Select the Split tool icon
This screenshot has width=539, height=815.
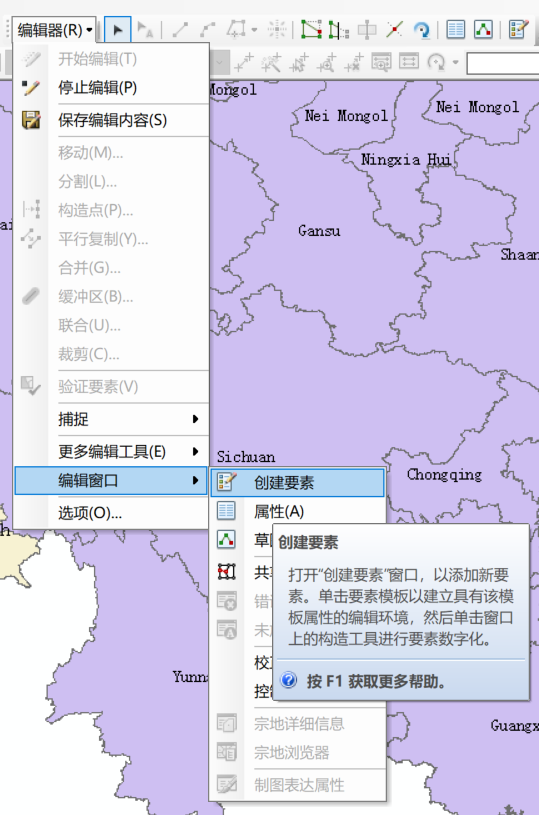[395, 30]
